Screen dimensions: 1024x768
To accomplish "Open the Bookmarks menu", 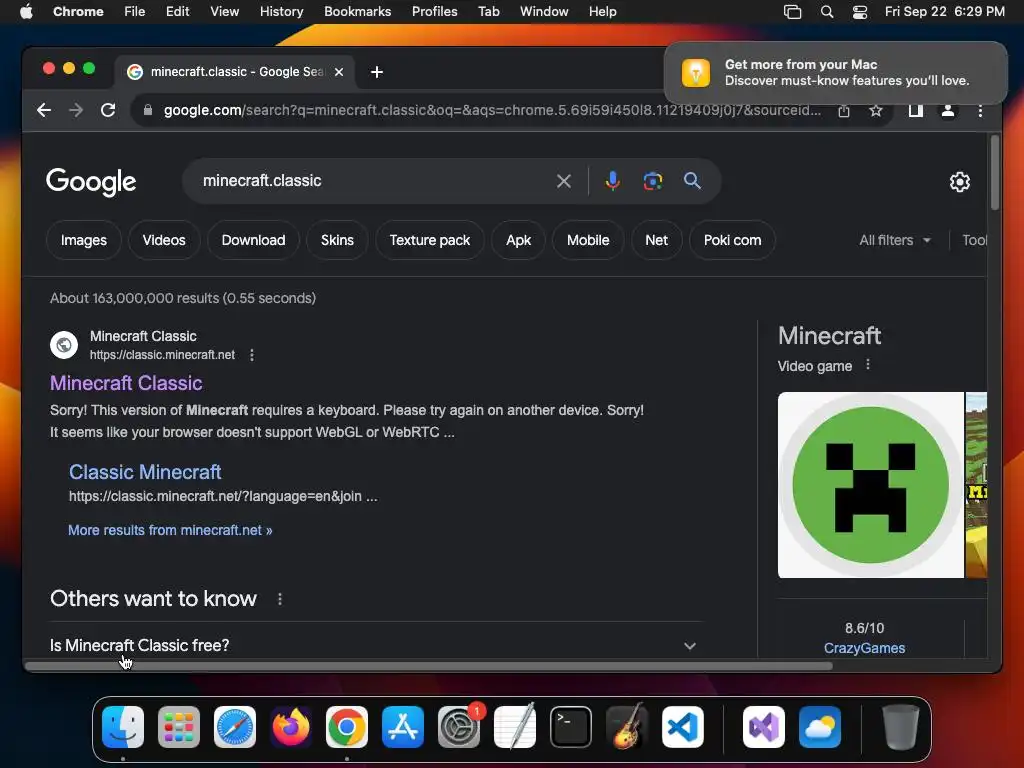I will [x=358, y=12].
